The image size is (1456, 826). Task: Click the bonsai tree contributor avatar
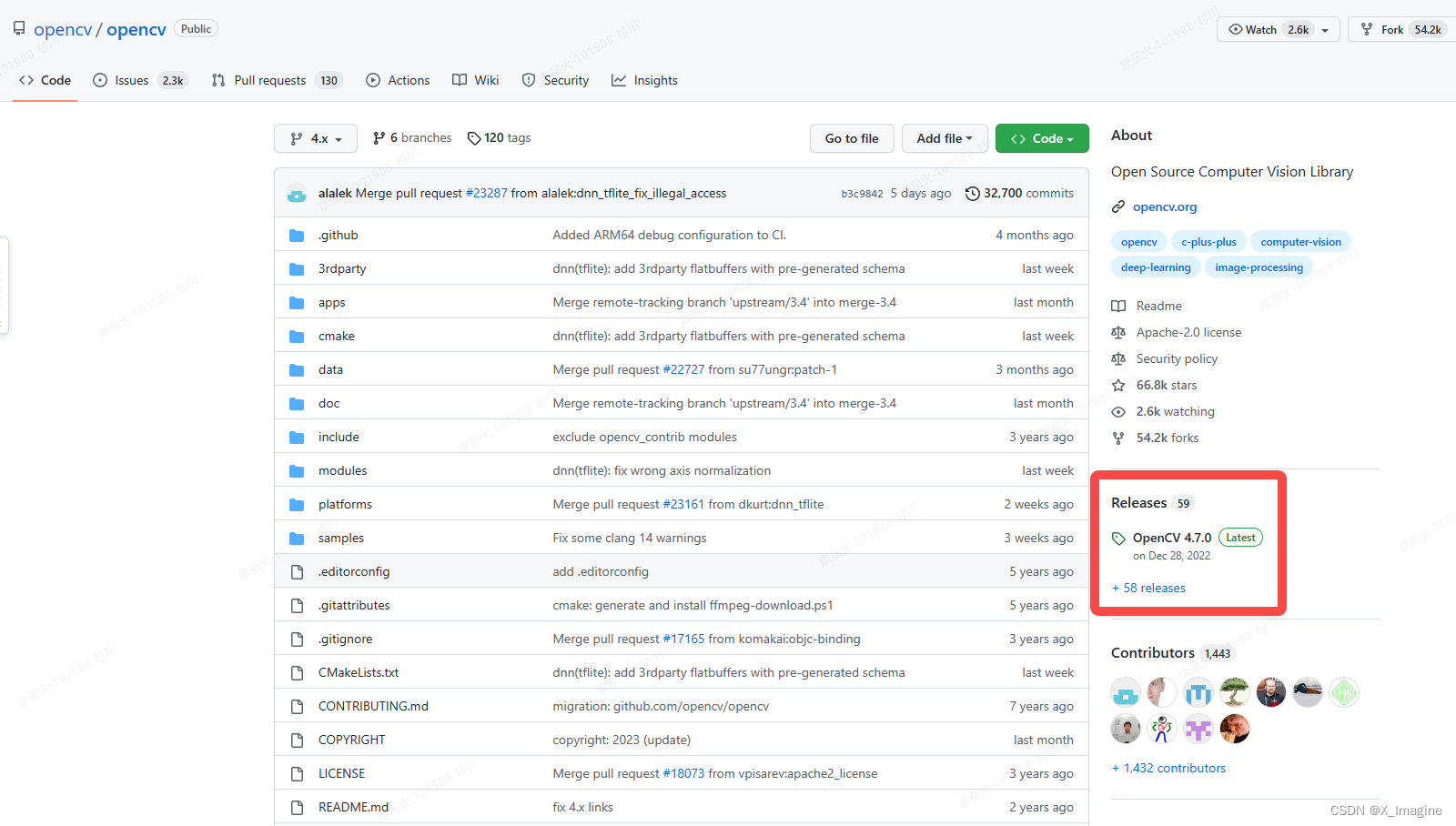(1235, 693)
